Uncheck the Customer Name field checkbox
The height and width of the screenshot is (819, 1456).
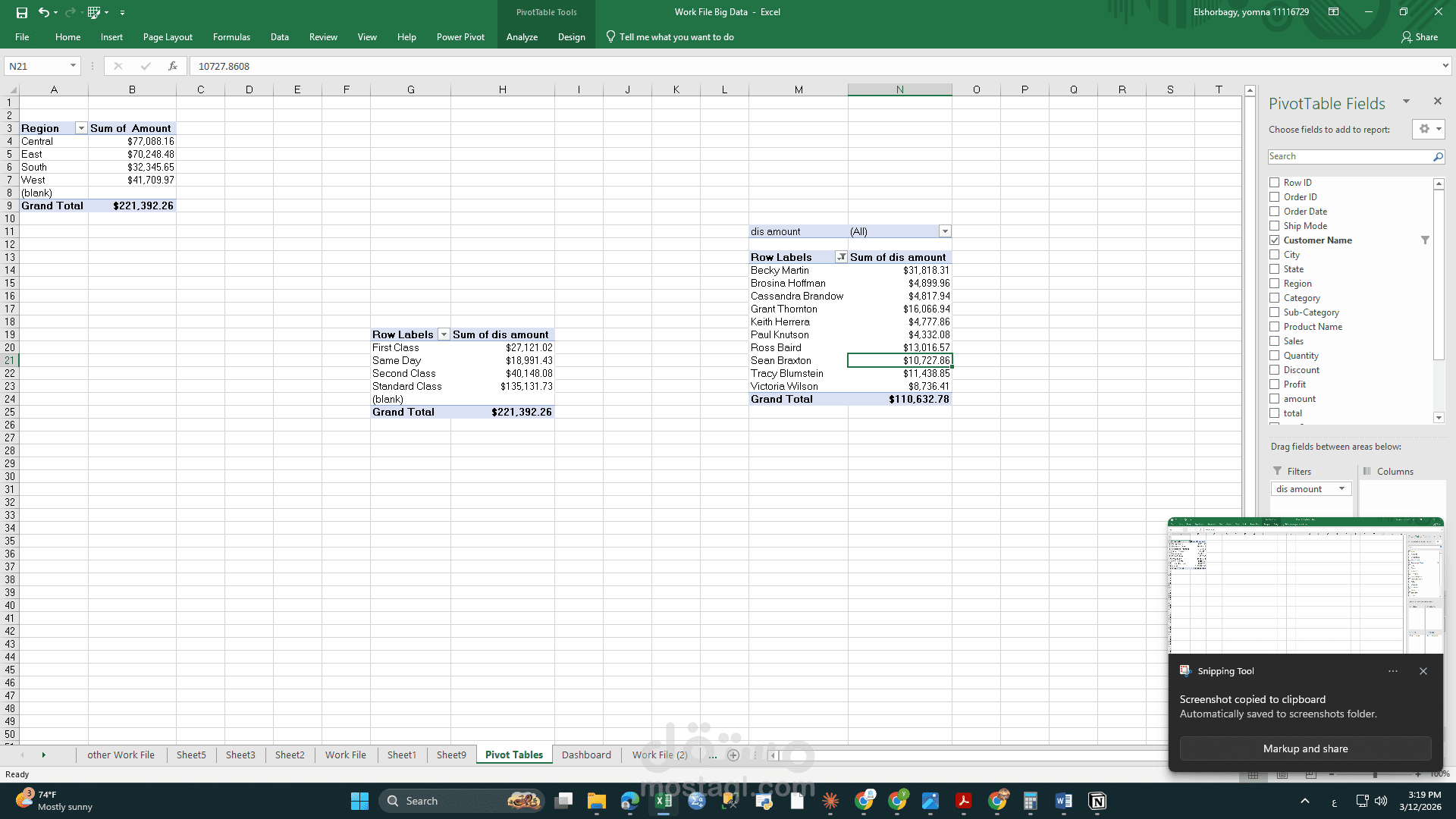(x=1275, y=240)
